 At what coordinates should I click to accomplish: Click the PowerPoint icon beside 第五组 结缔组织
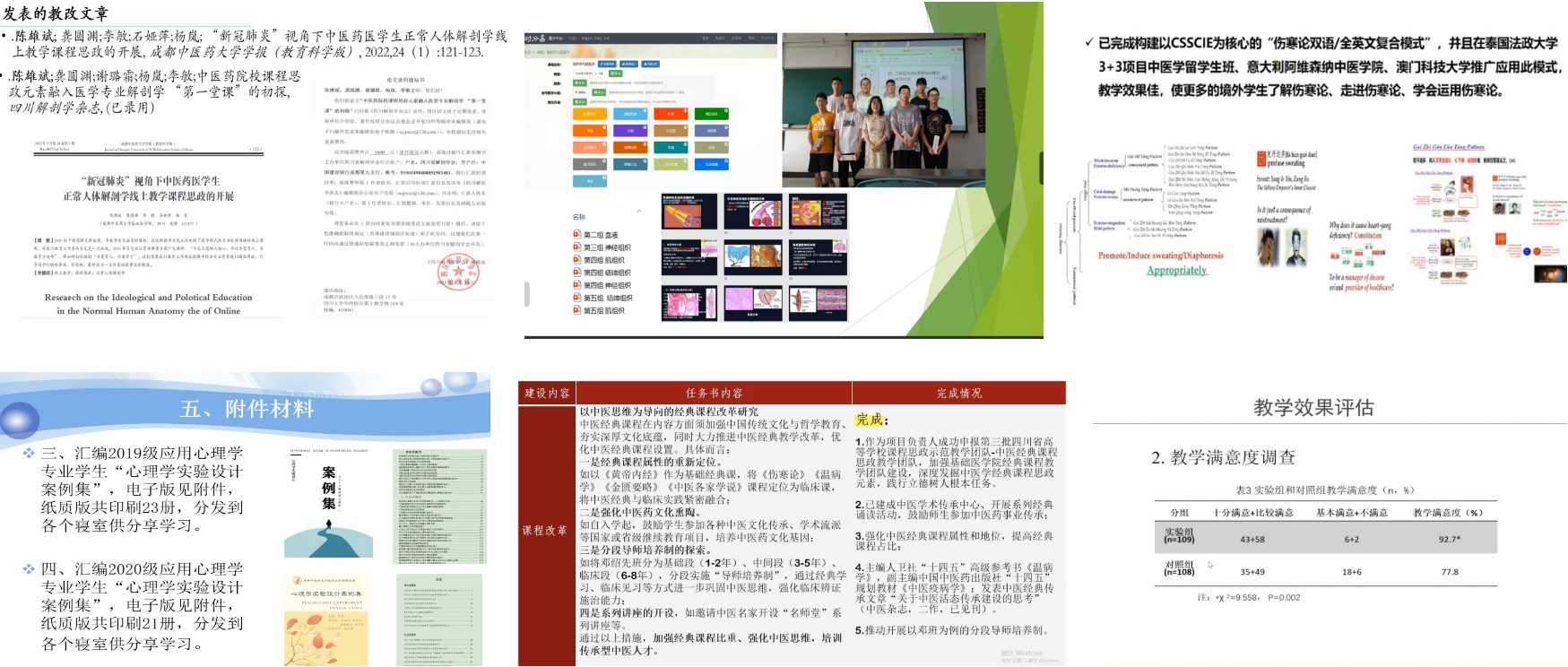pos(576,298)
